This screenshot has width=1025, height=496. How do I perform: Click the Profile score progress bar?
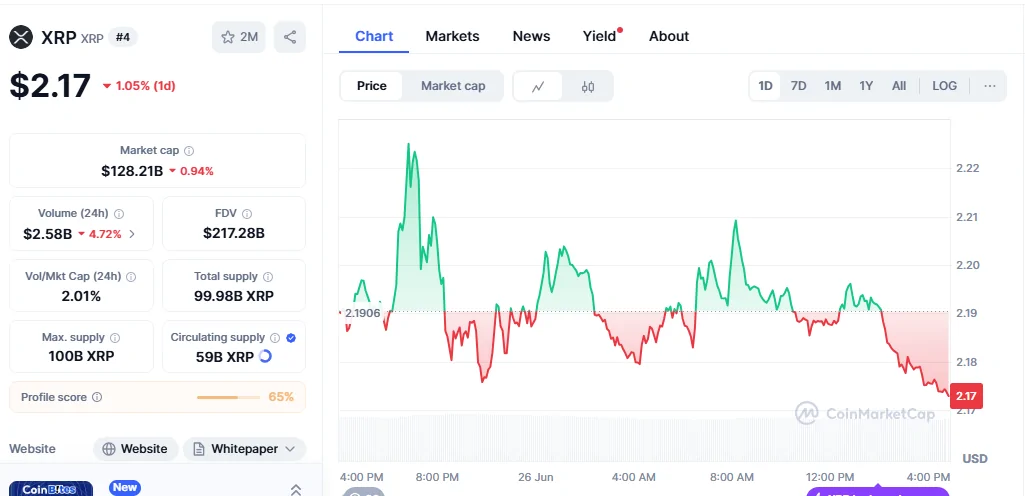click(x=227, y=397)
